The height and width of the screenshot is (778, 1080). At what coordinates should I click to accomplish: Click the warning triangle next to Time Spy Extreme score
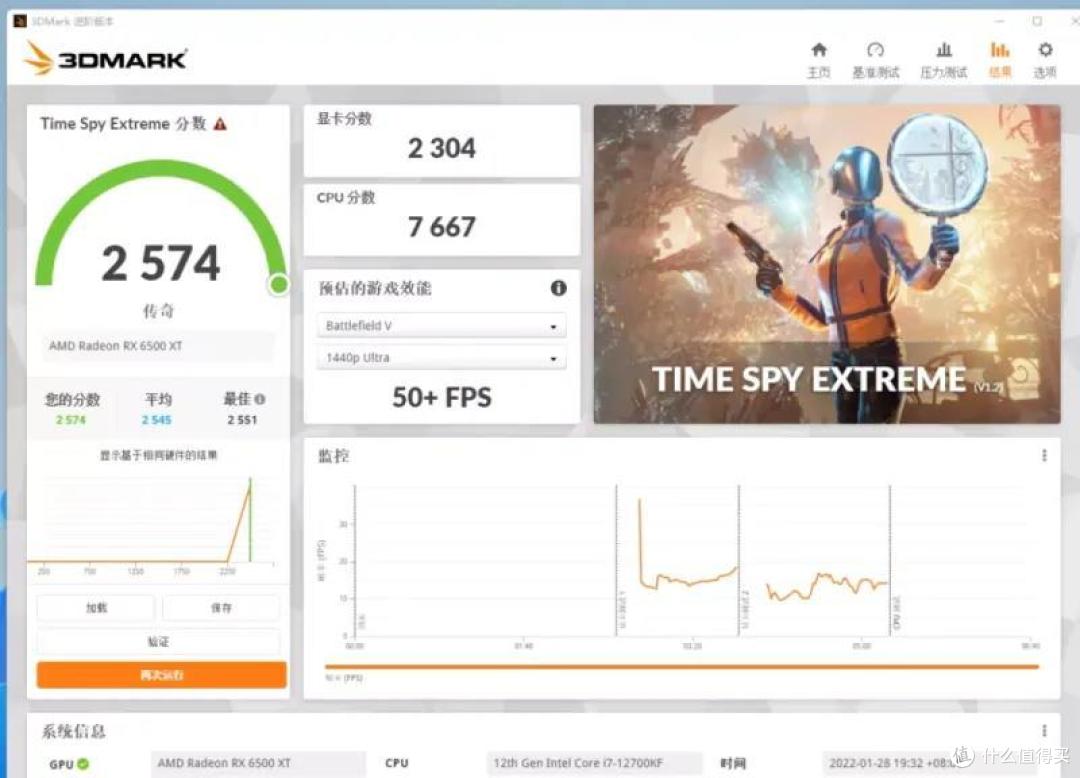click(220, 124)
